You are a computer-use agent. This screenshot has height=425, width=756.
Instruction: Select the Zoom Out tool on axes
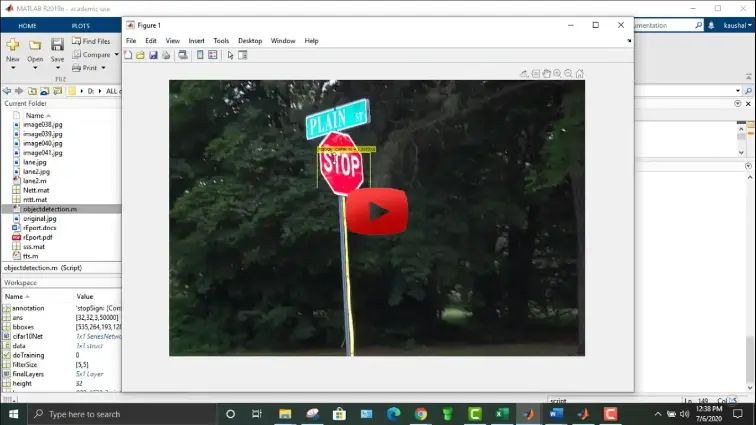click(568, 74)
